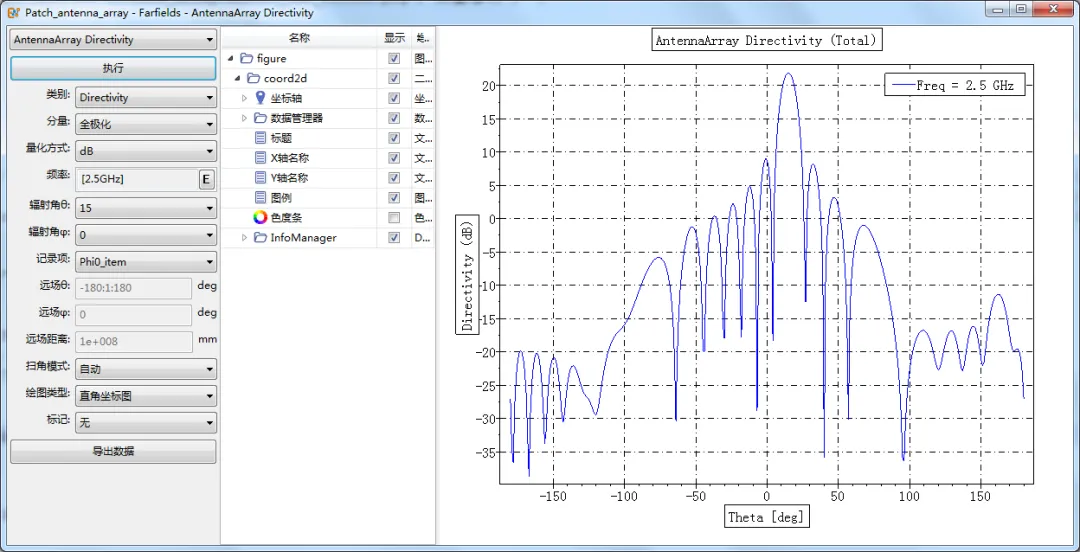This screenshot has height=552, width=1080.
Task: Click the 频率 field showing [2.5GHz]
Action: coord(137,179)
